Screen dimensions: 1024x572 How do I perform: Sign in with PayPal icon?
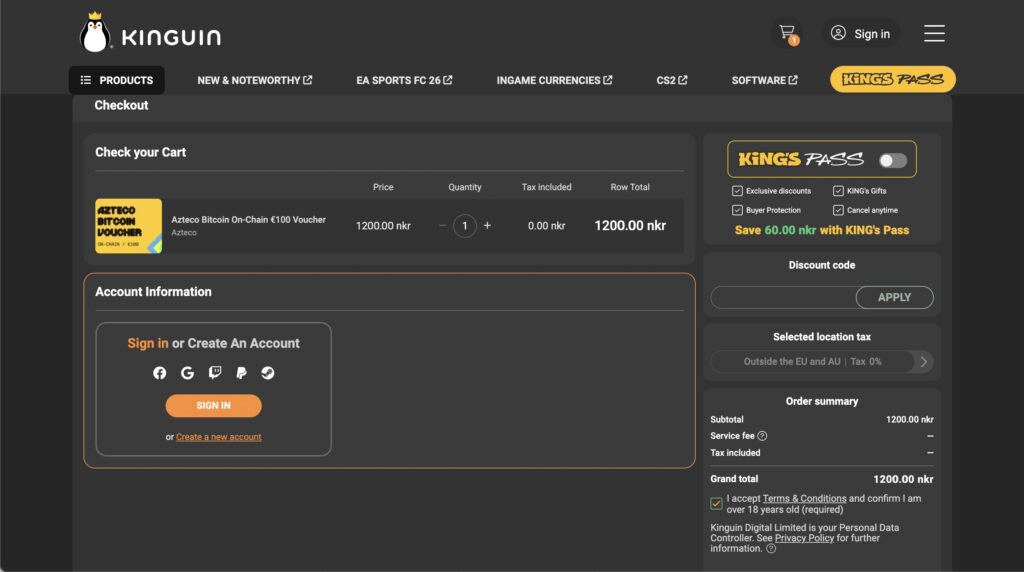point(241,373)
